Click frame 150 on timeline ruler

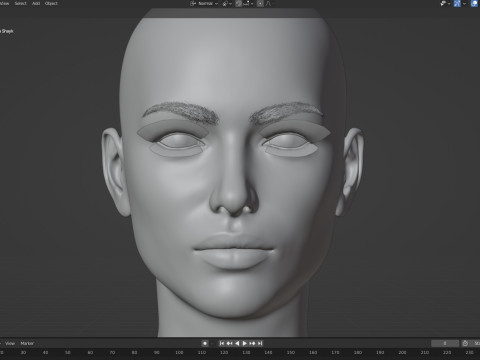pos(291,352)
